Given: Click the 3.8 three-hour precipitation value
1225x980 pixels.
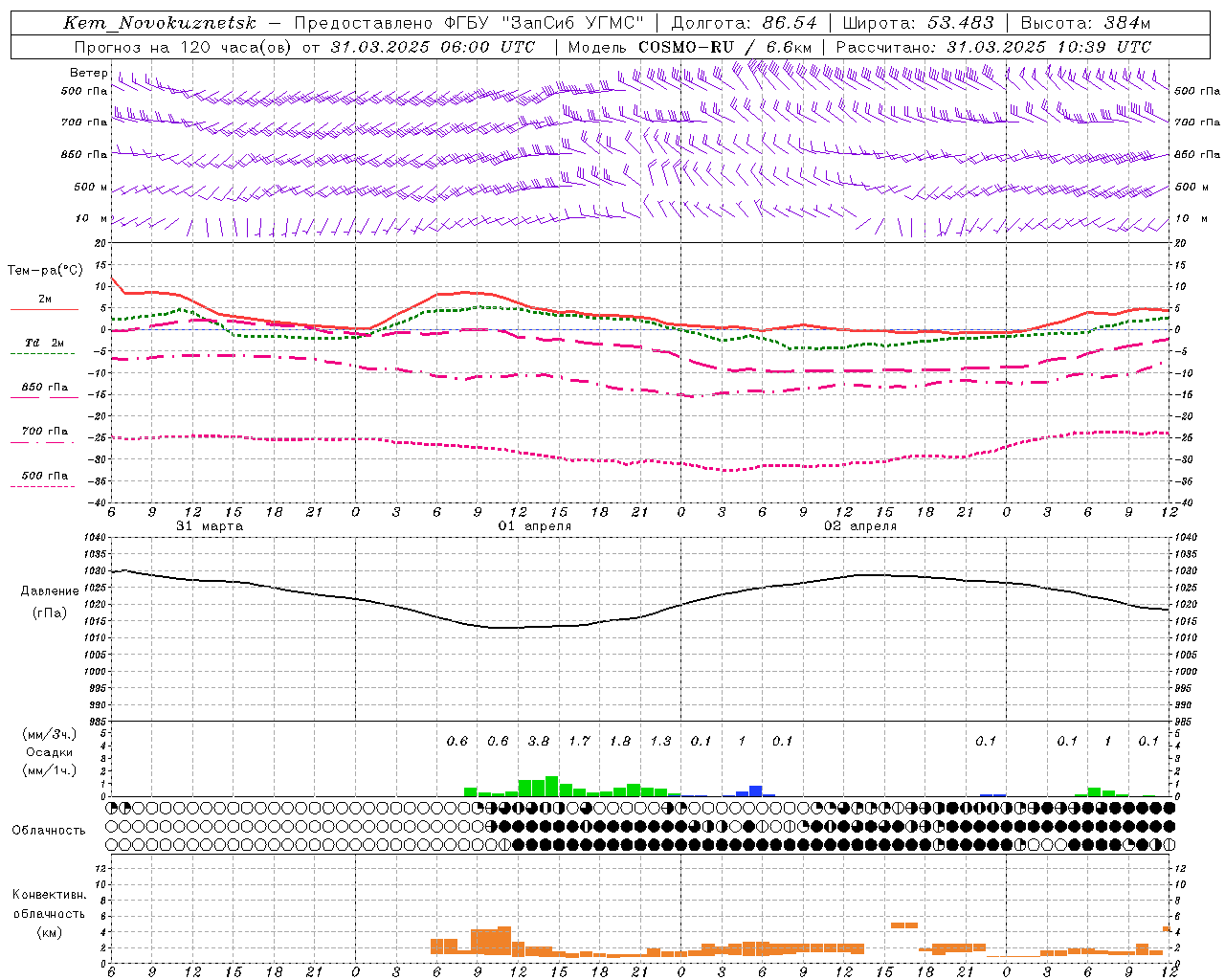Looking at the screenshot, I should pyautogui.click(x=539, y=741).
